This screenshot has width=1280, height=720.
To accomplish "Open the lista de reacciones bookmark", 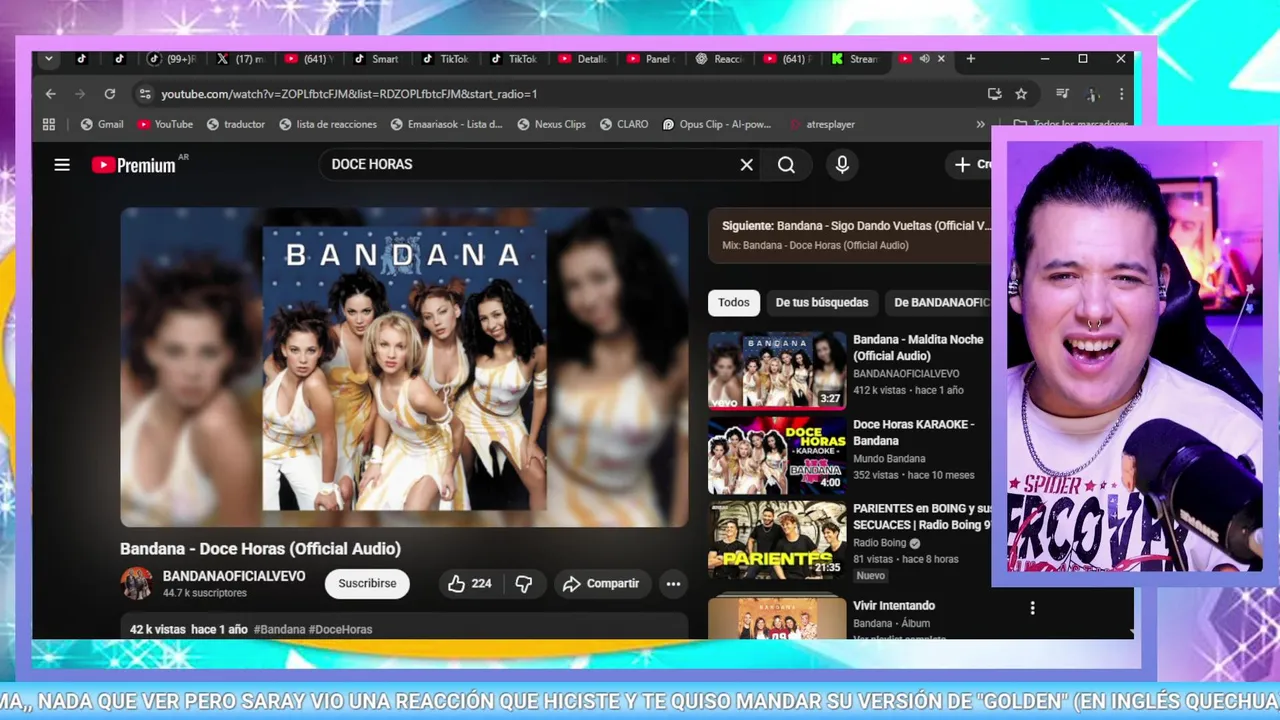I will [x=328, y=125].
